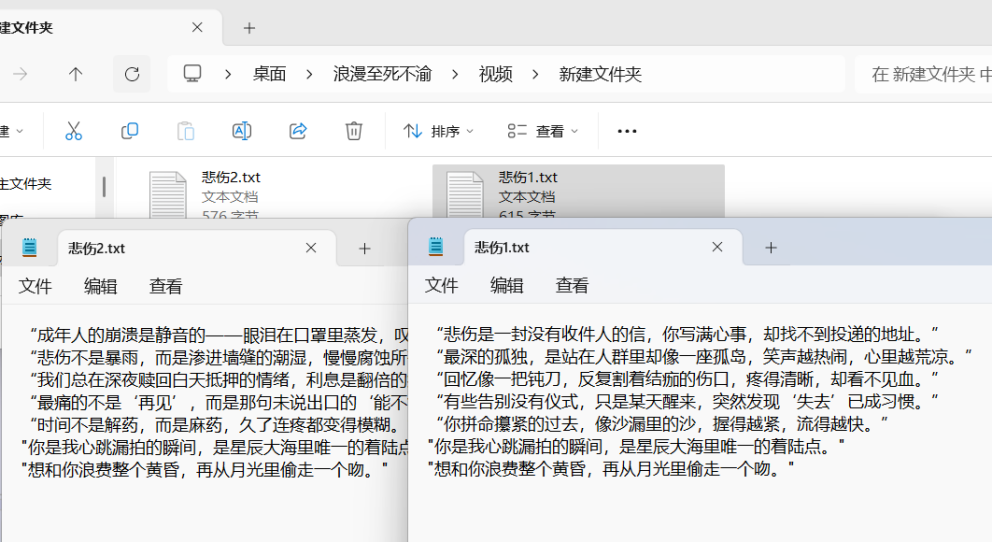The image size is (992, 542).
Task: Close the Explorer 新建文件夹 tab
Action: tap(197, 27)
